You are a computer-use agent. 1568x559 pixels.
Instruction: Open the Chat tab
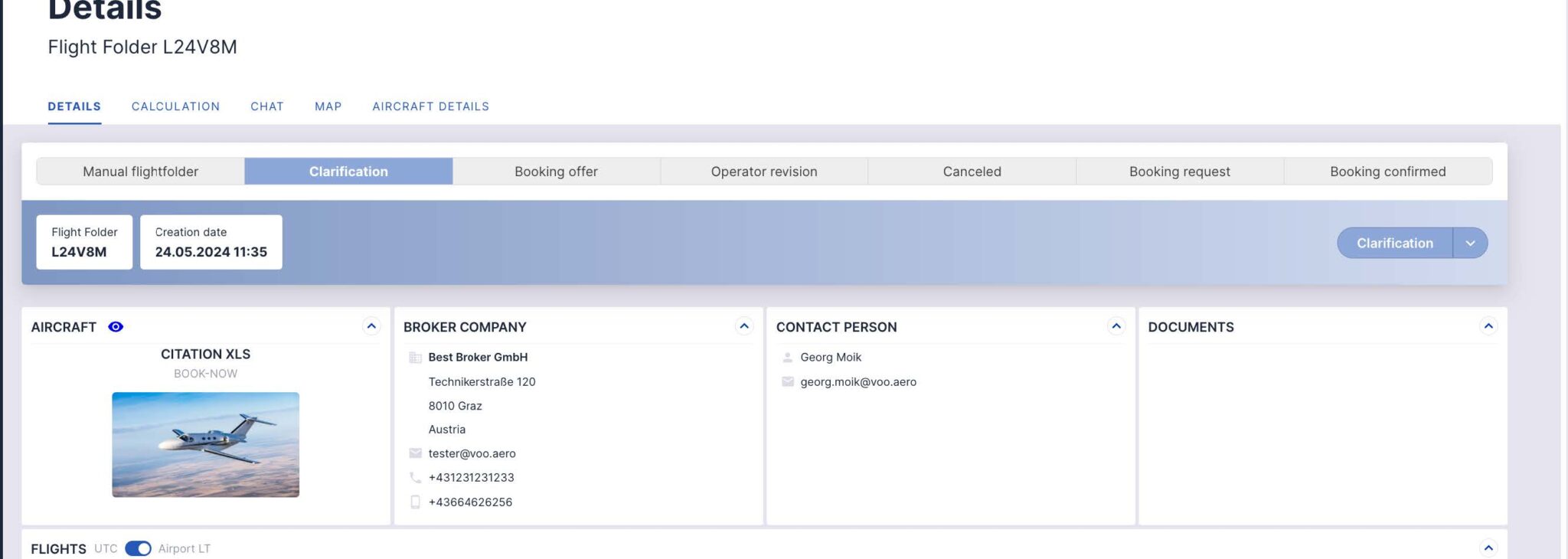click(267, 106)
